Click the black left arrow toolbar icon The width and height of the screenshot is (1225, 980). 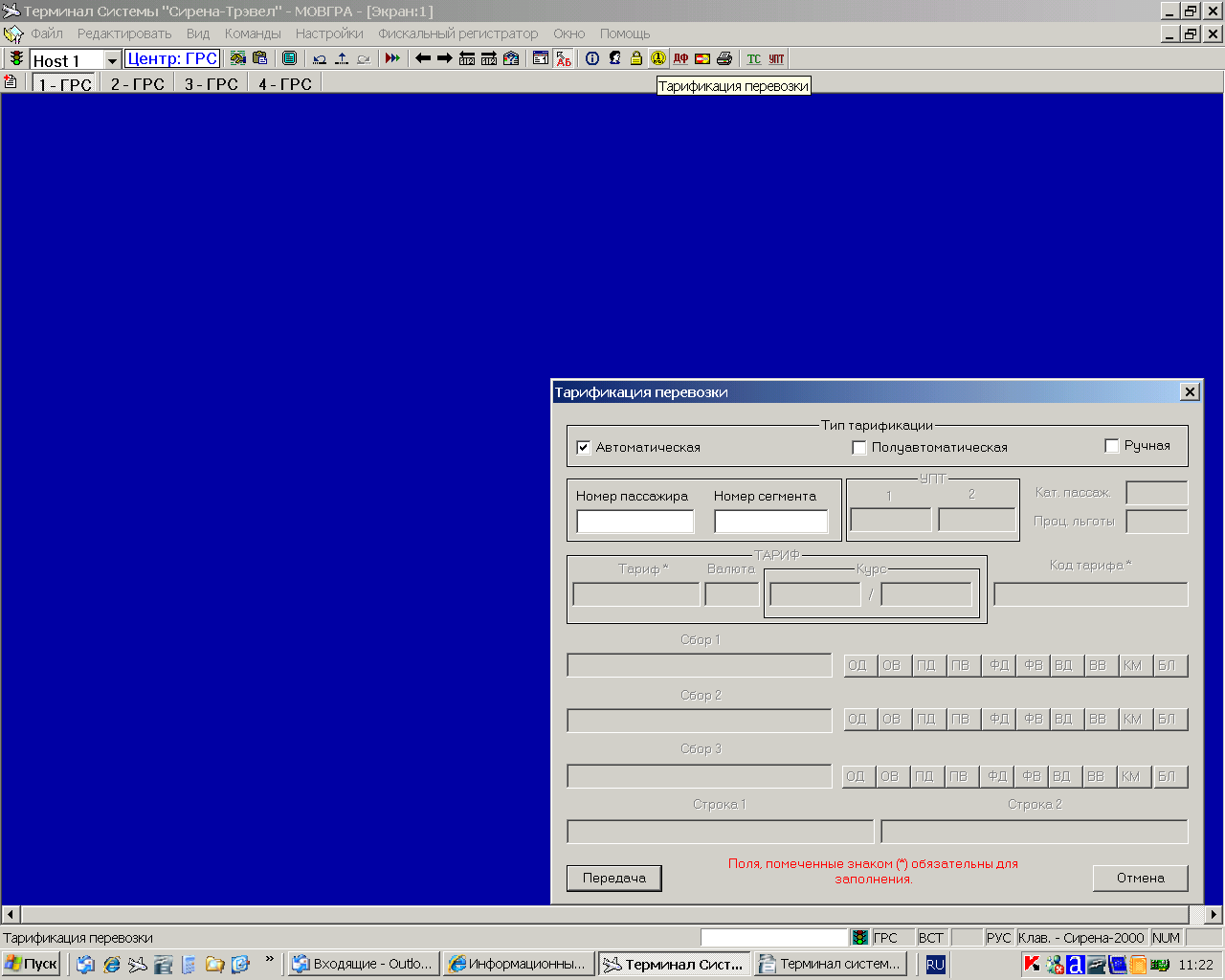[423, 58]
